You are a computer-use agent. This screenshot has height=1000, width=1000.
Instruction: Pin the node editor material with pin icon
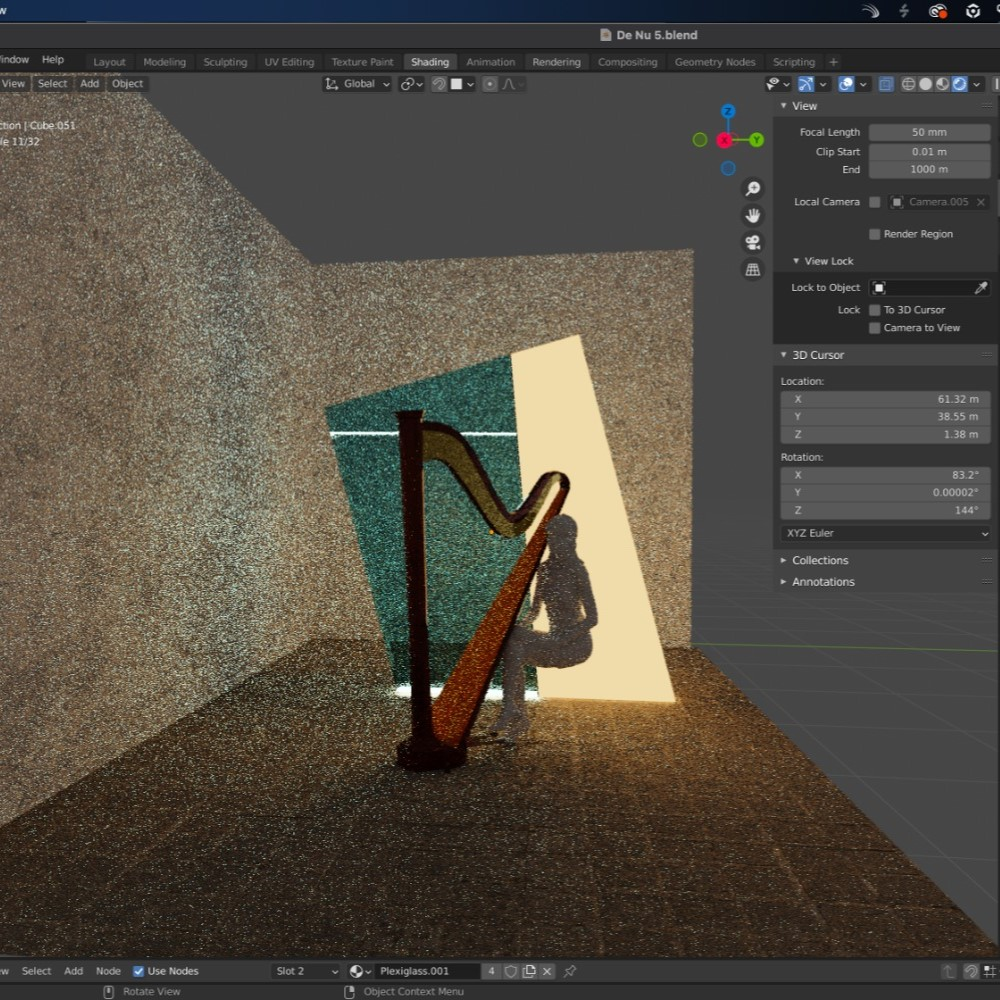(570, 971)
